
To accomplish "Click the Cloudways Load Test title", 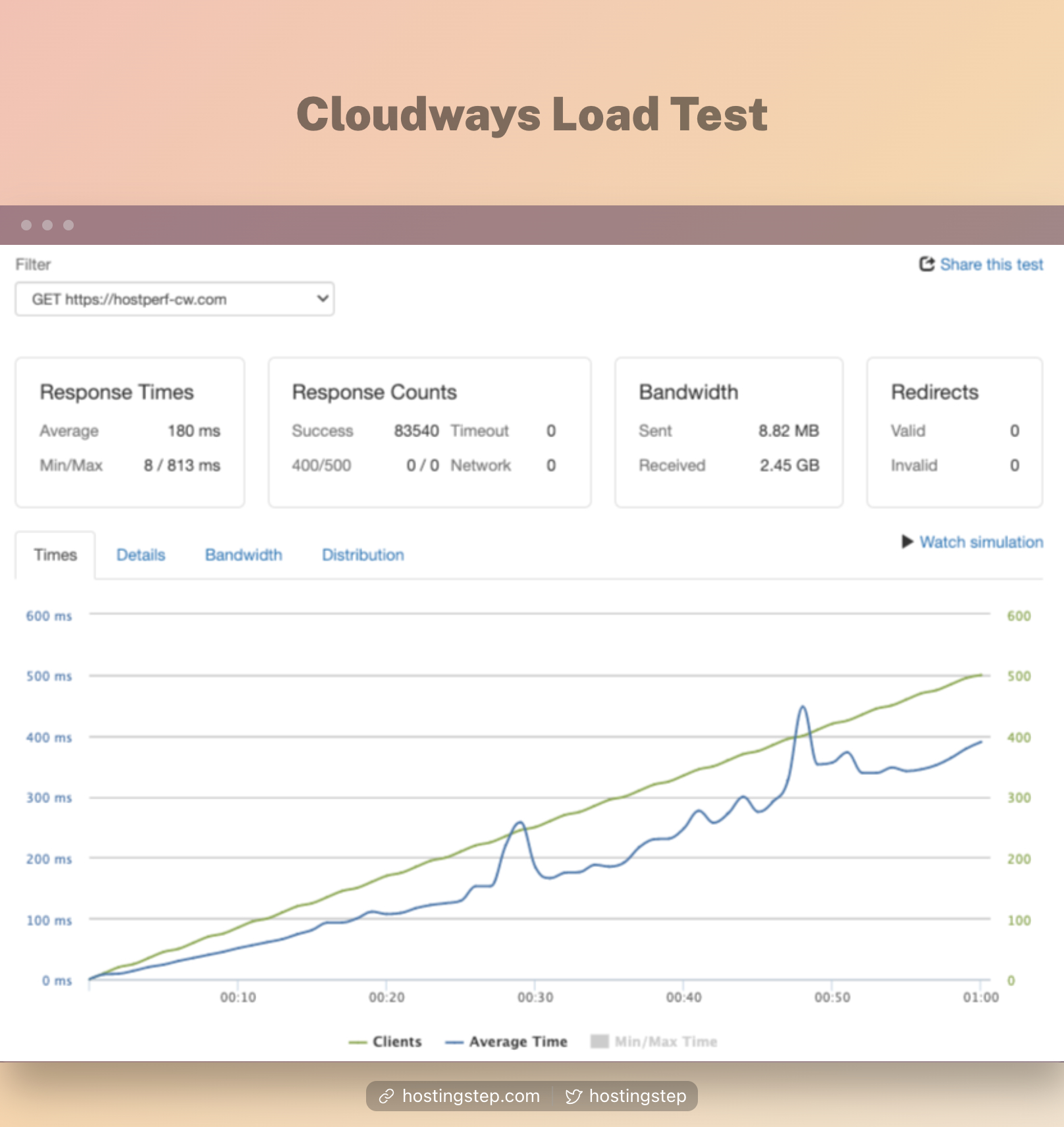I will click(532, 115).
